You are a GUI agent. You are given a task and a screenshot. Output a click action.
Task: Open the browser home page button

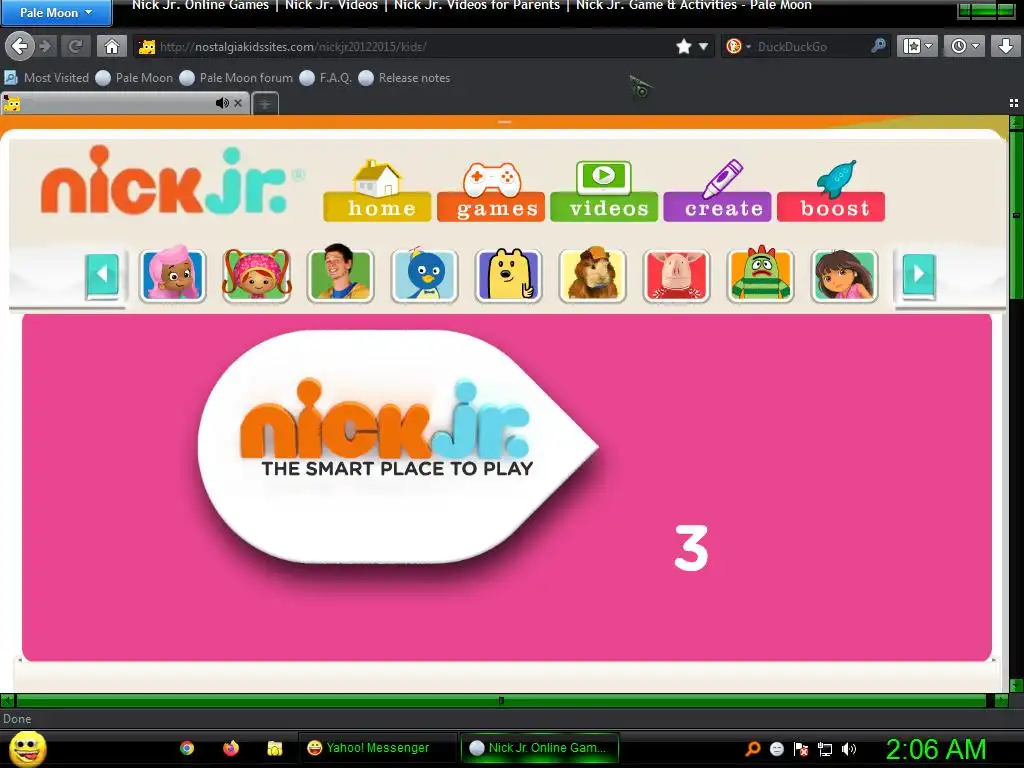click(x=112, y=46)
